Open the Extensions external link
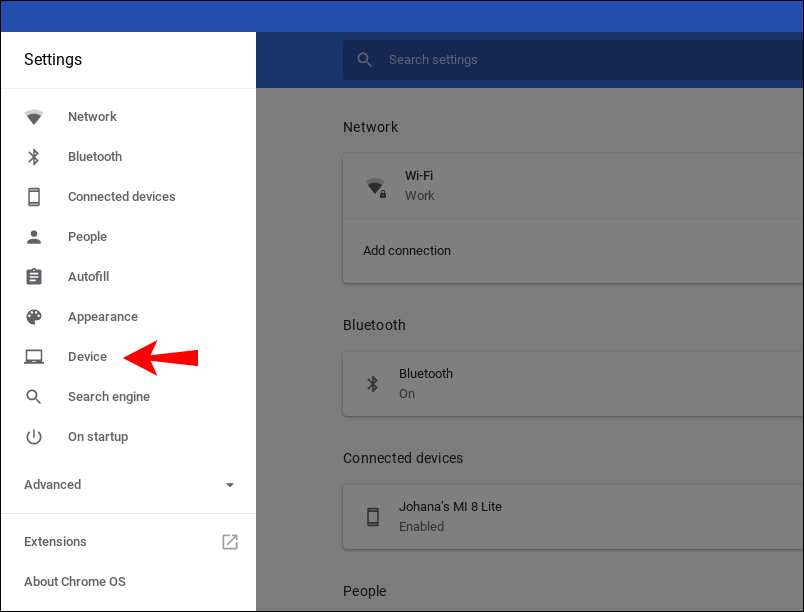804x612 pixels. tap(229, 542)
